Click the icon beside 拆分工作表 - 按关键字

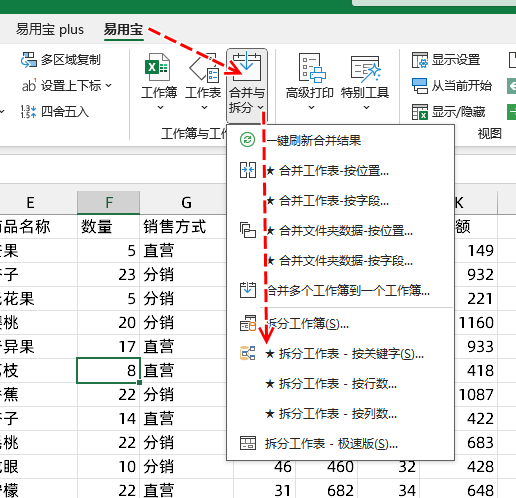point(248,353)
